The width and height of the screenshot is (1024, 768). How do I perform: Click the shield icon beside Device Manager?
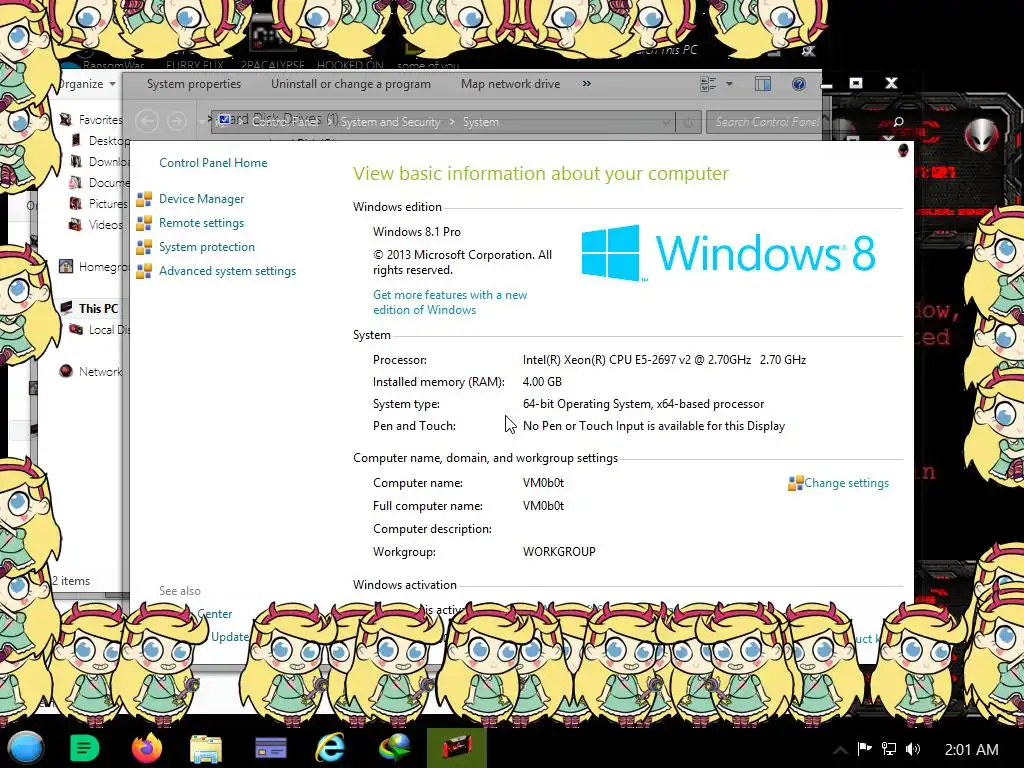coord(144,199)
